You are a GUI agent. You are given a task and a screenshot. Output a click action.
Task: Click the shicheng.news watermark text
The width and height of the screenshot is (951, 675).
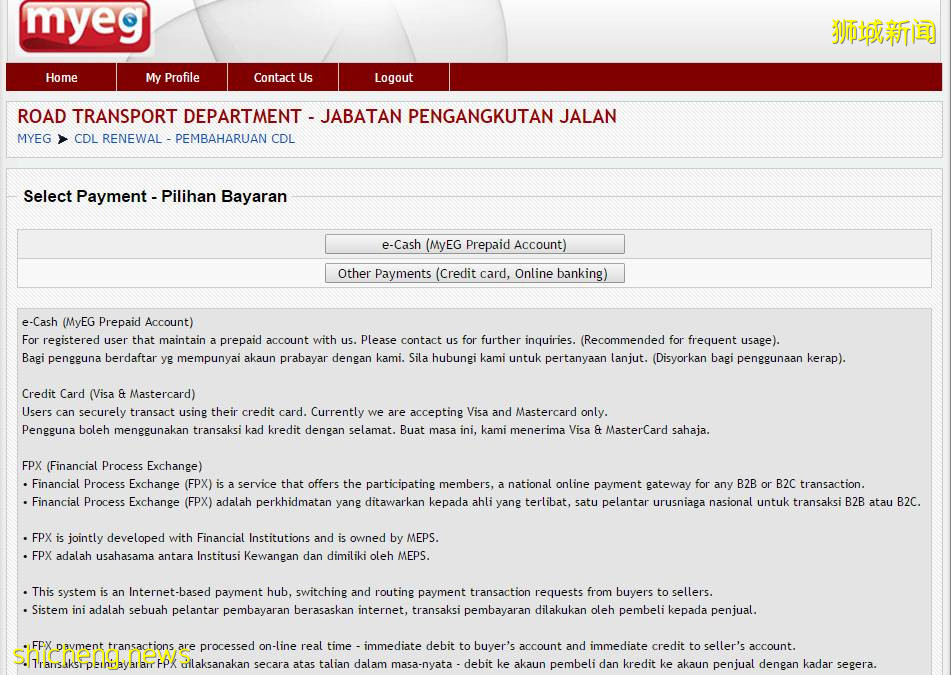(100, 655)
